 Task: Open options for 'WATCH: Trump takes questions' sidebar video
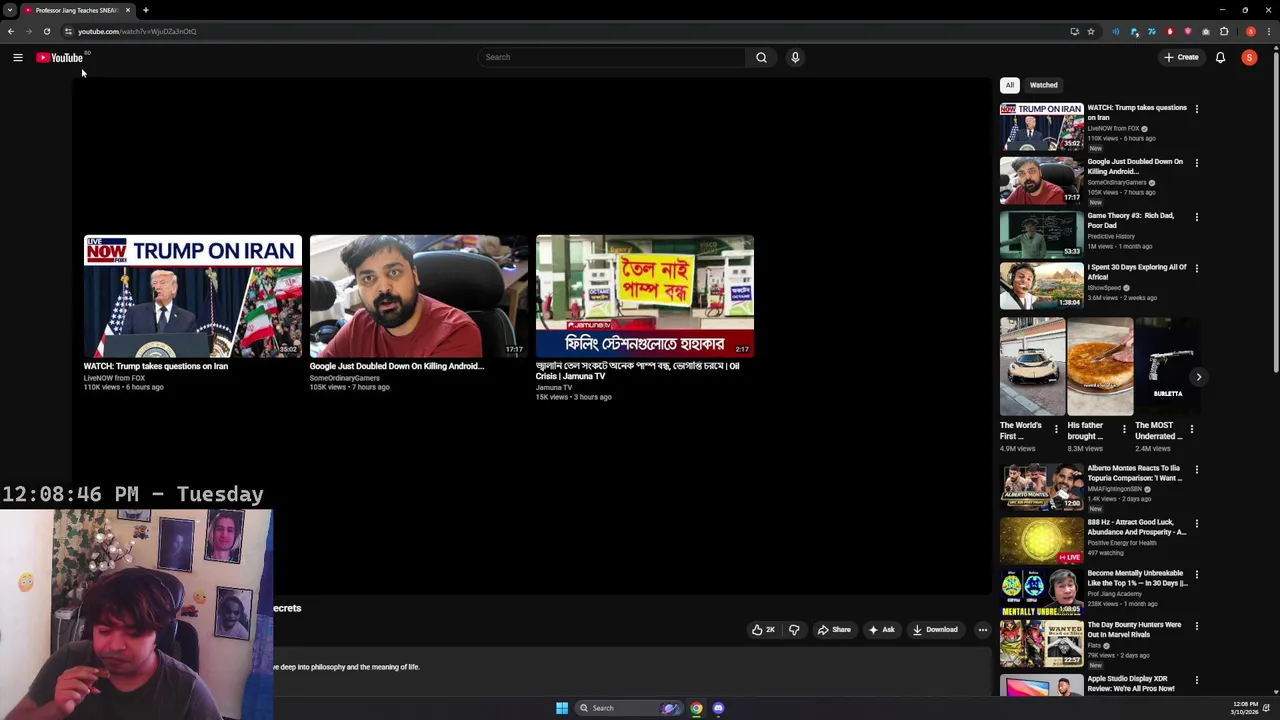point(1197,109)
